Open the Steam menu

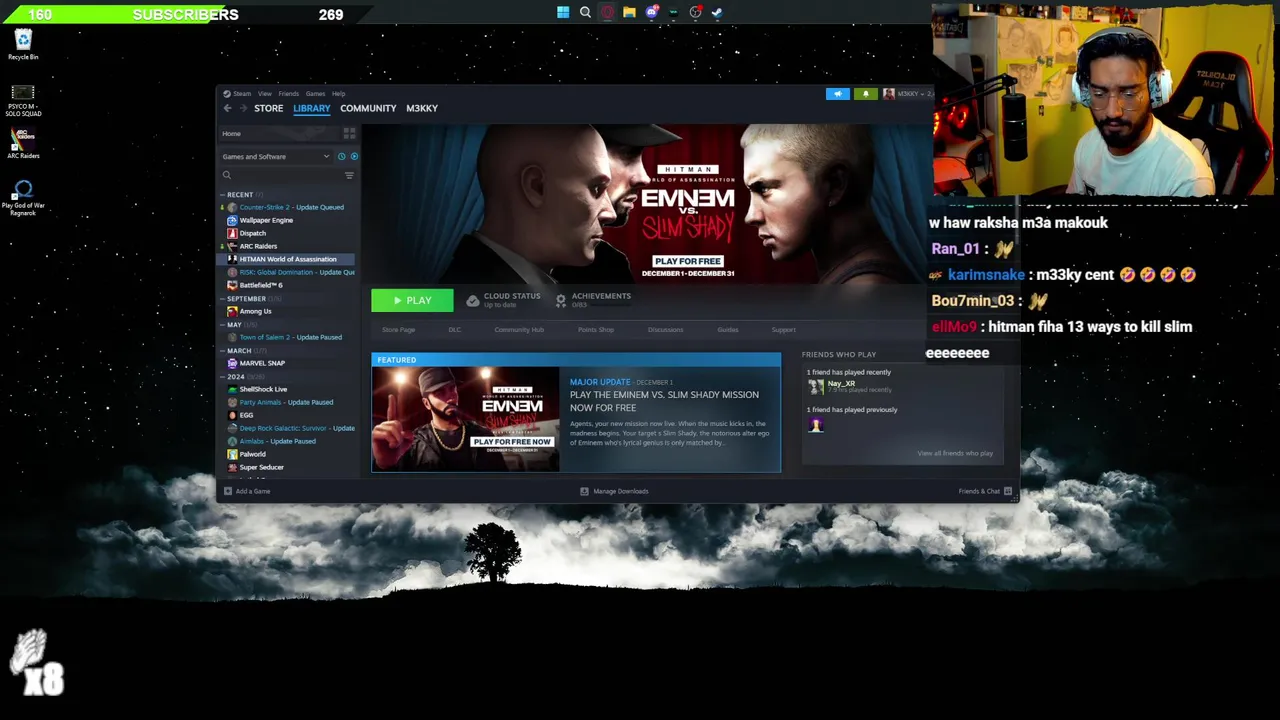click(x=241, y=94)
